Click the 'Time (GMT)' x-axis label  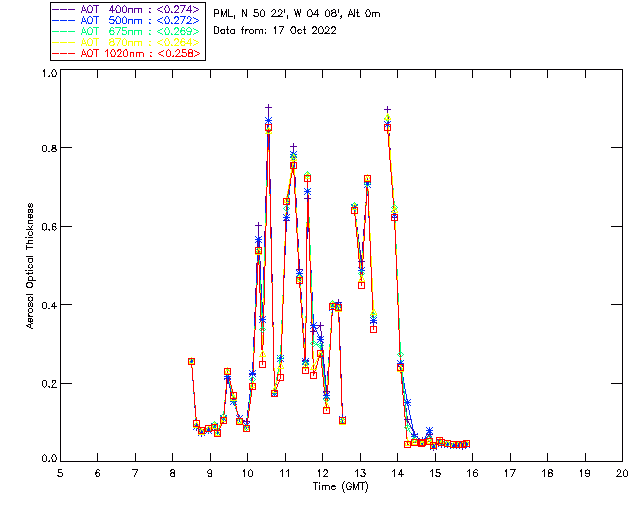341,486
